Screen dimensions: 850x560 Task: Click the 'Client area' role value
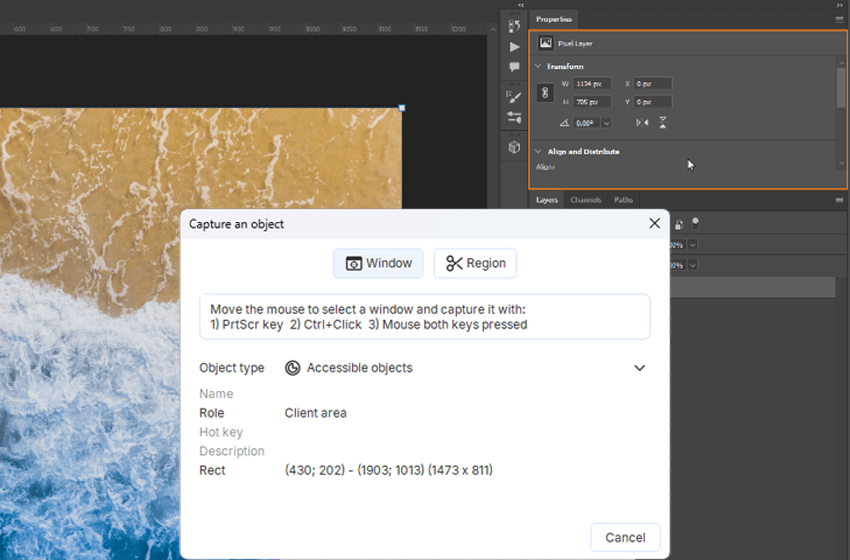pos(315,413)
